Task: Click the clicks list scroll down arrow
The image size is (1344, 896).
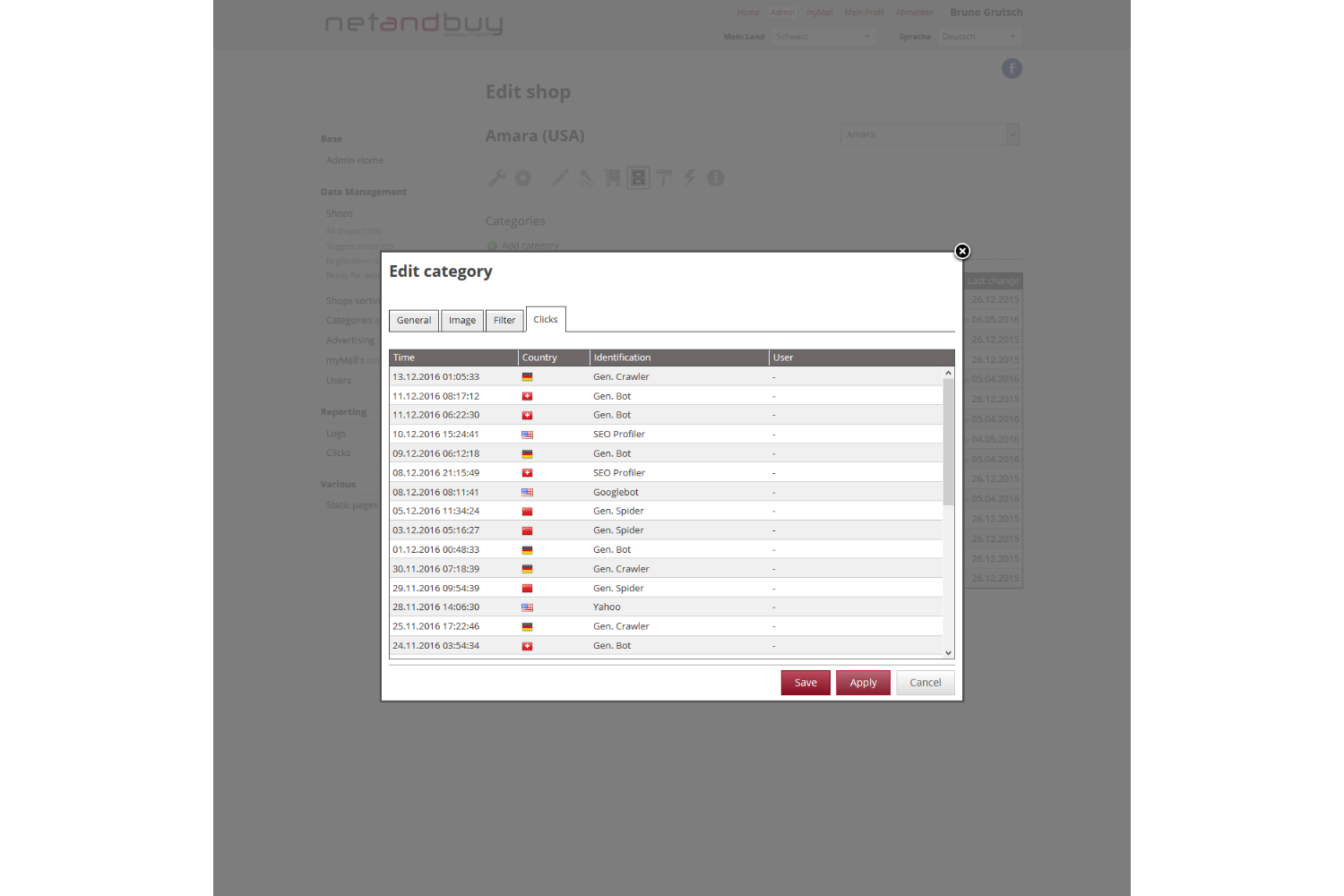Action: (948, 653)
